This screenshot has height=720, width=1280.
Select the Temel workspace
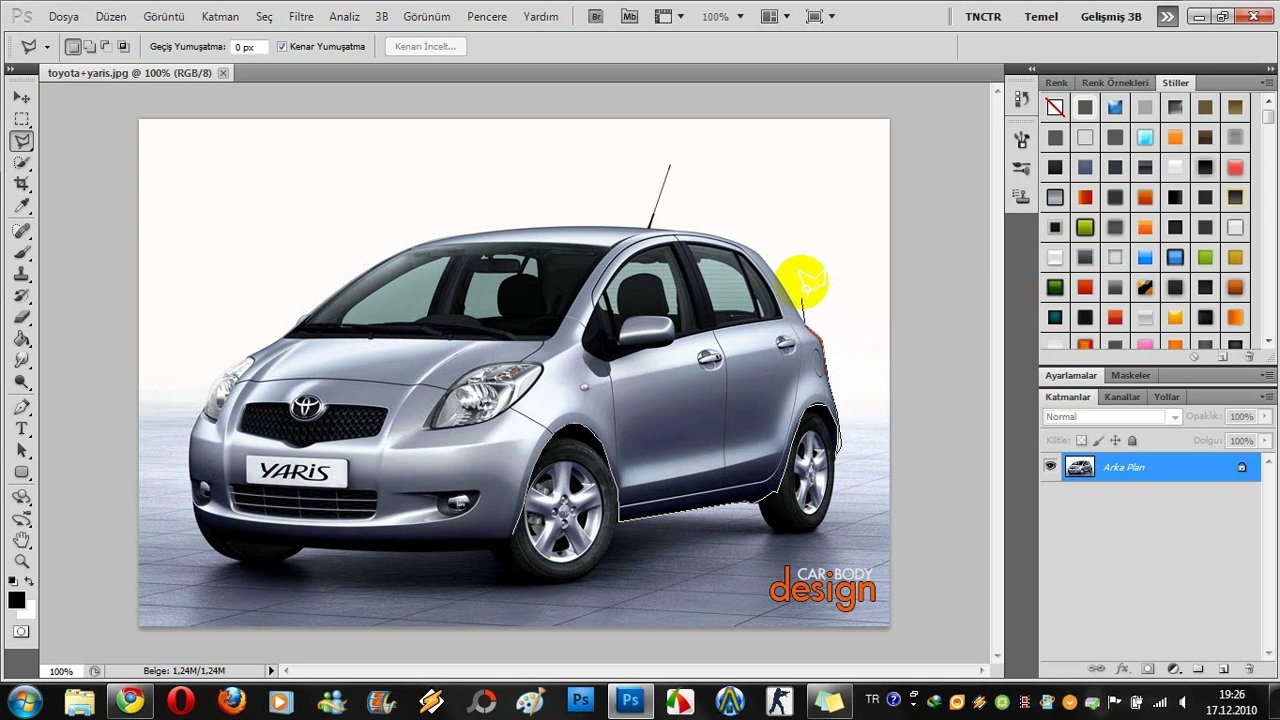click(x=1041, y=17)
